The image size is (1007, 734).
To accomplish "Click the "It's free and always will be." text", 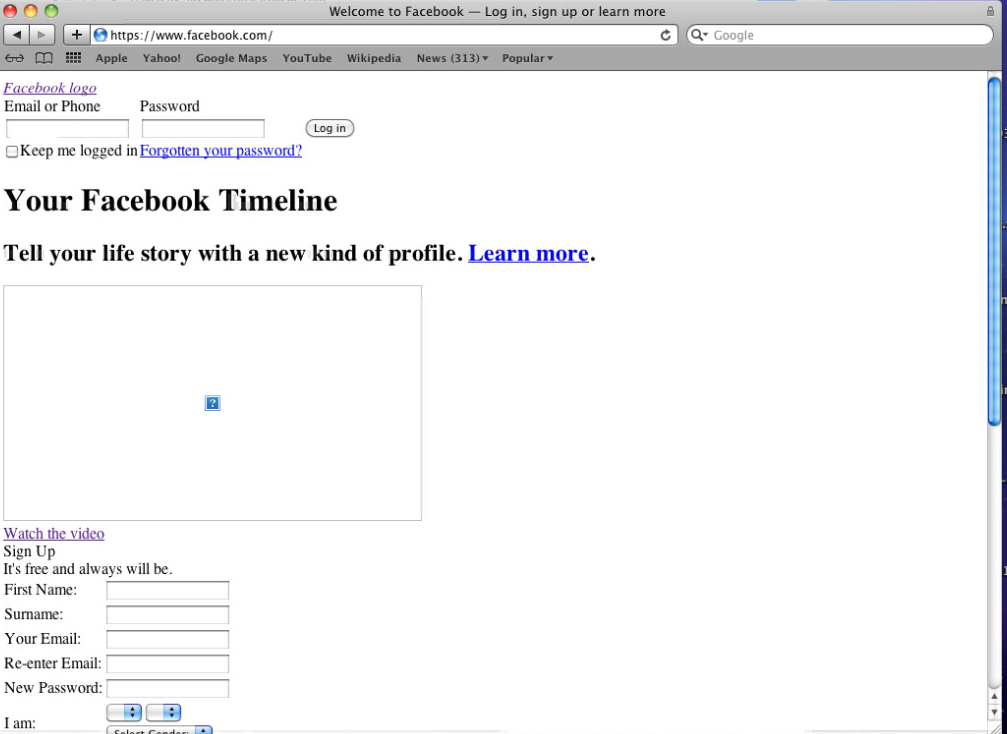I will point(88,568).
